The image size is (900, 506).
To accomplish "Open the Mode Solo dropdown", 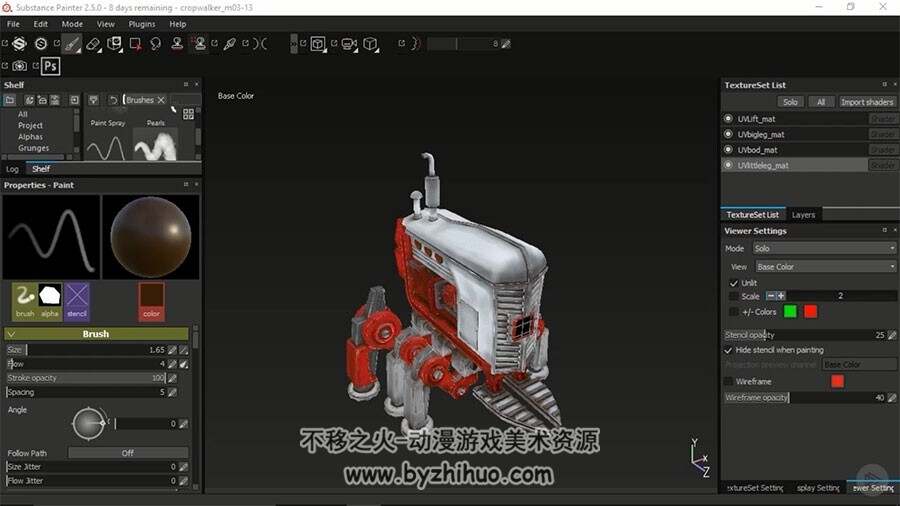I will [824, 248].
